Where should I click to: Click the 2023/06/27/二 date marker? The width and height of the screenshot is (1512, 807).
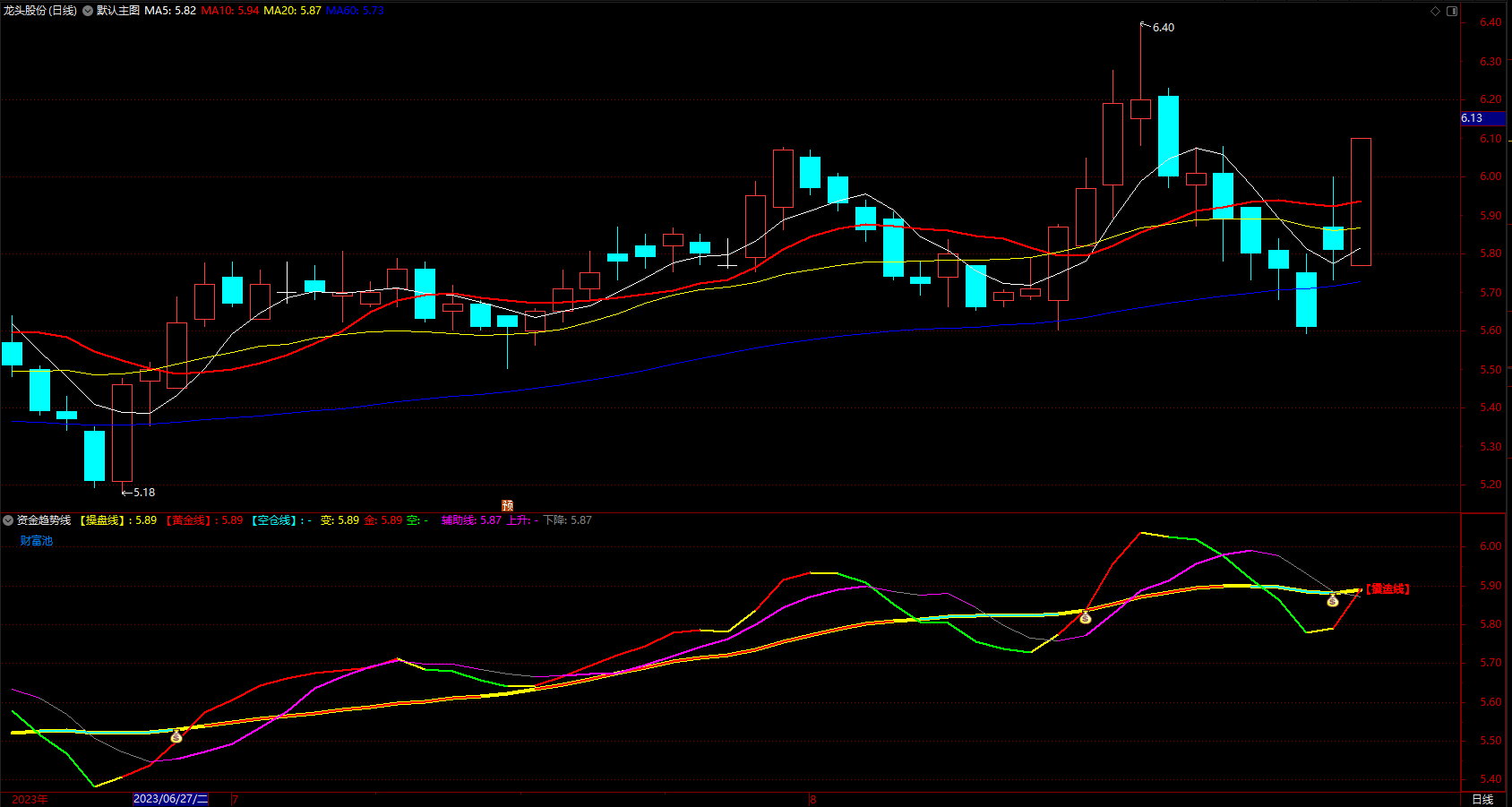point(170,799)
